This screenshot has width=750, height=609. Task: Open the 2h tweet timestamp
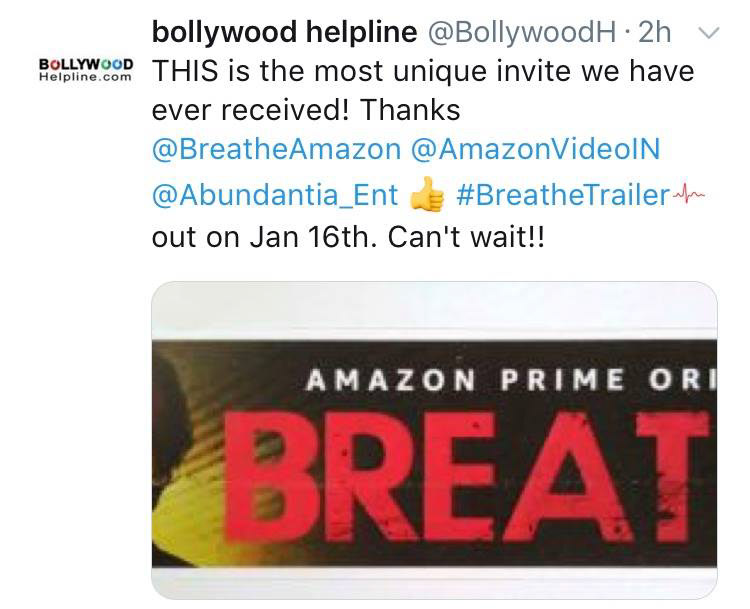coord(654,33)
